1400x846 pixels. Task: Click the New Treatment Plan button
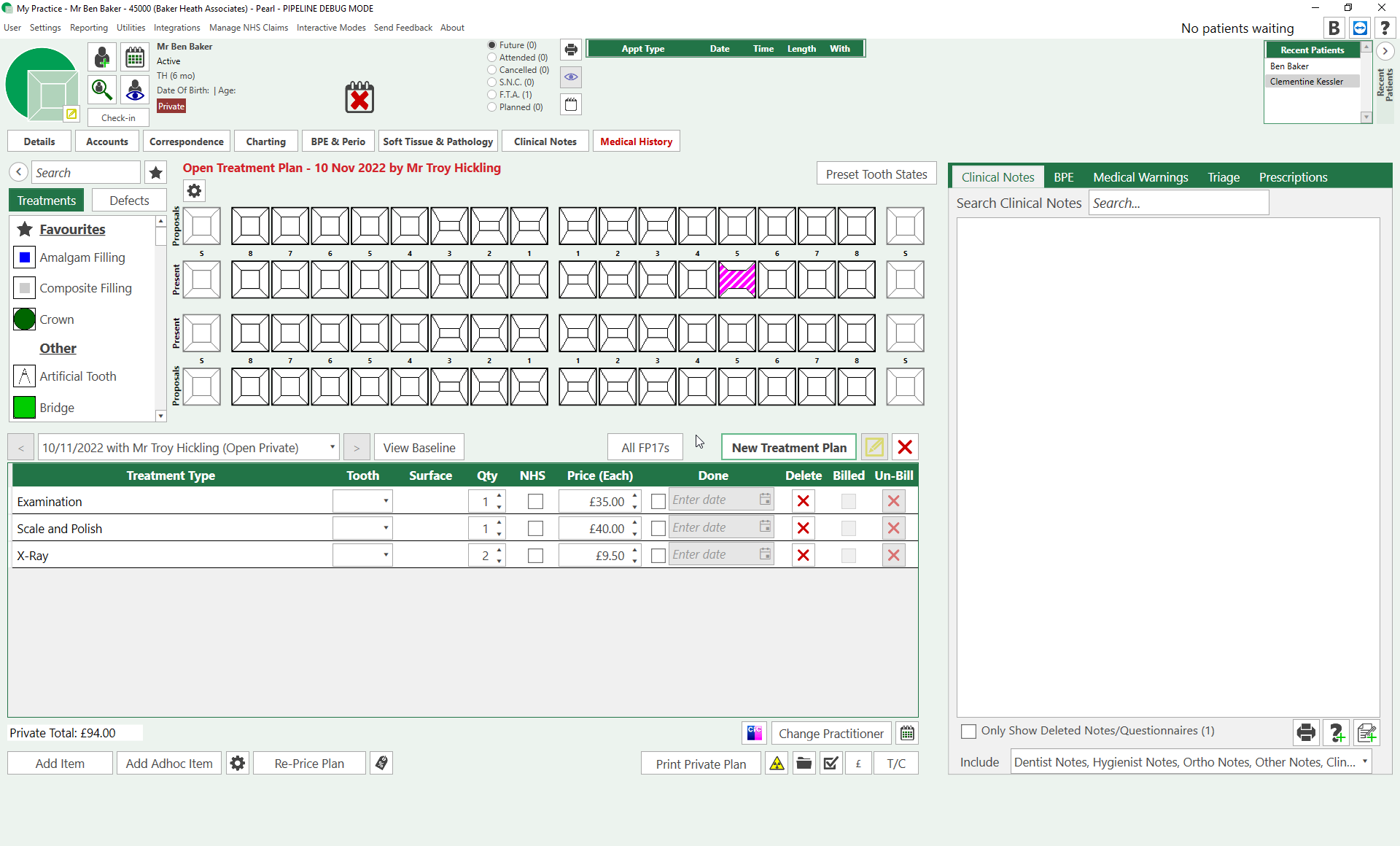789,447
